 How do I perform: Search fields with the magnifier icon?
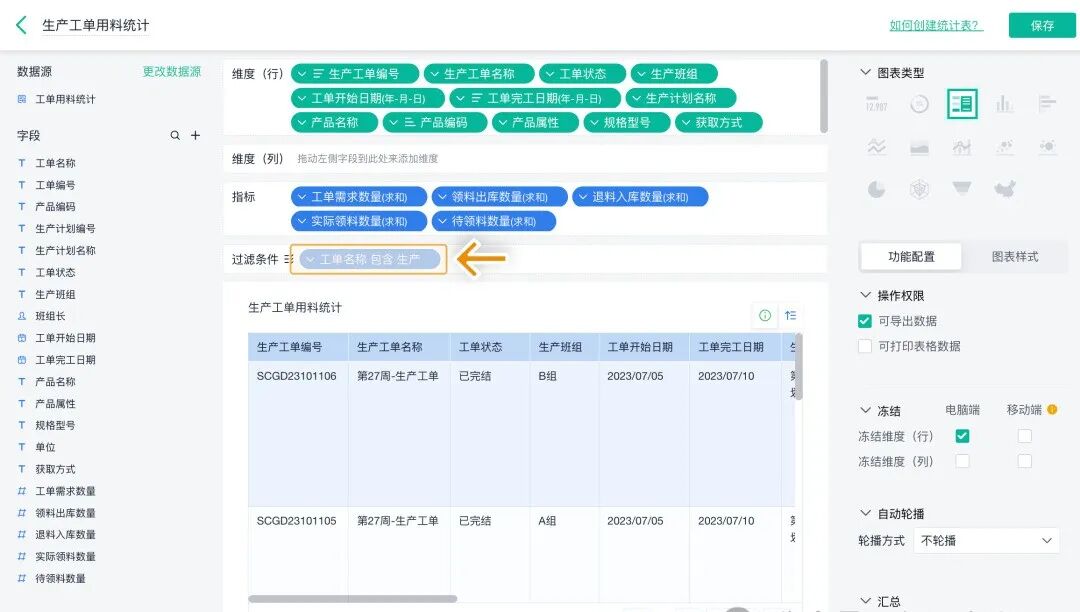click(x=175, y=136)
